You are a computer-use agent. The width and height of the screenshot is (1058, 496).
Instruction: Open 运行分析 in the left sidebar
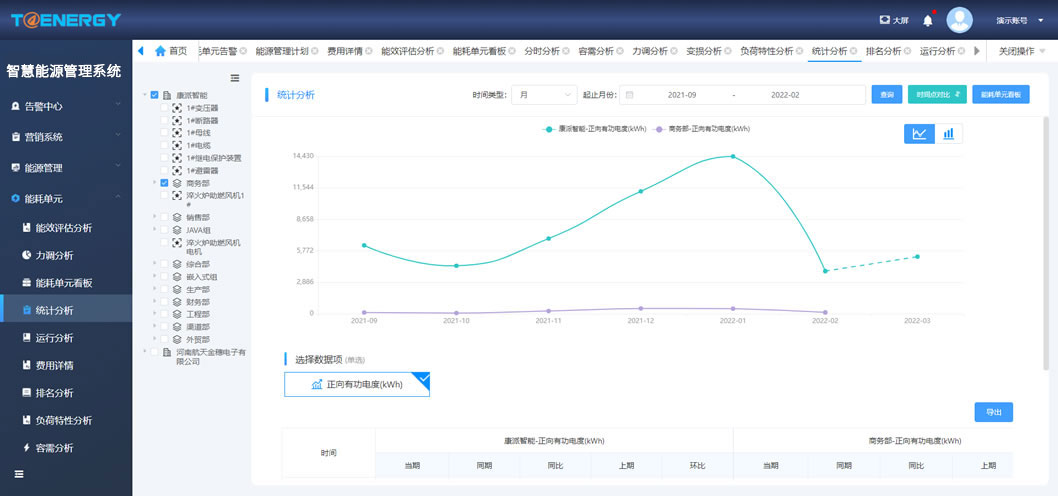pyautogui.click(x=54, y=338)
